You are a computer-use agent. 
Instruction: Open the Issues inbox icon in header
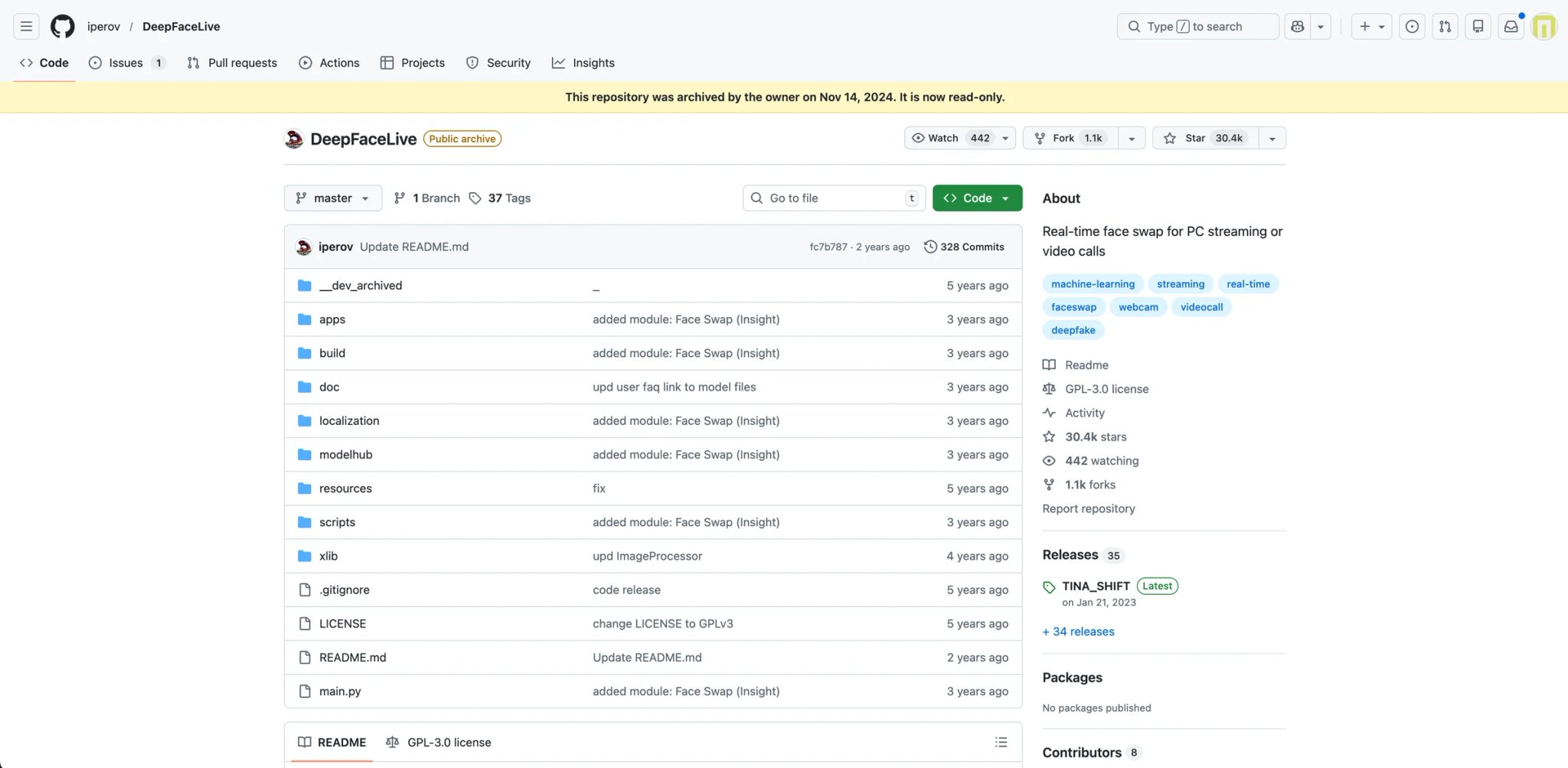pyautogui.click(x=1412, y=26)
